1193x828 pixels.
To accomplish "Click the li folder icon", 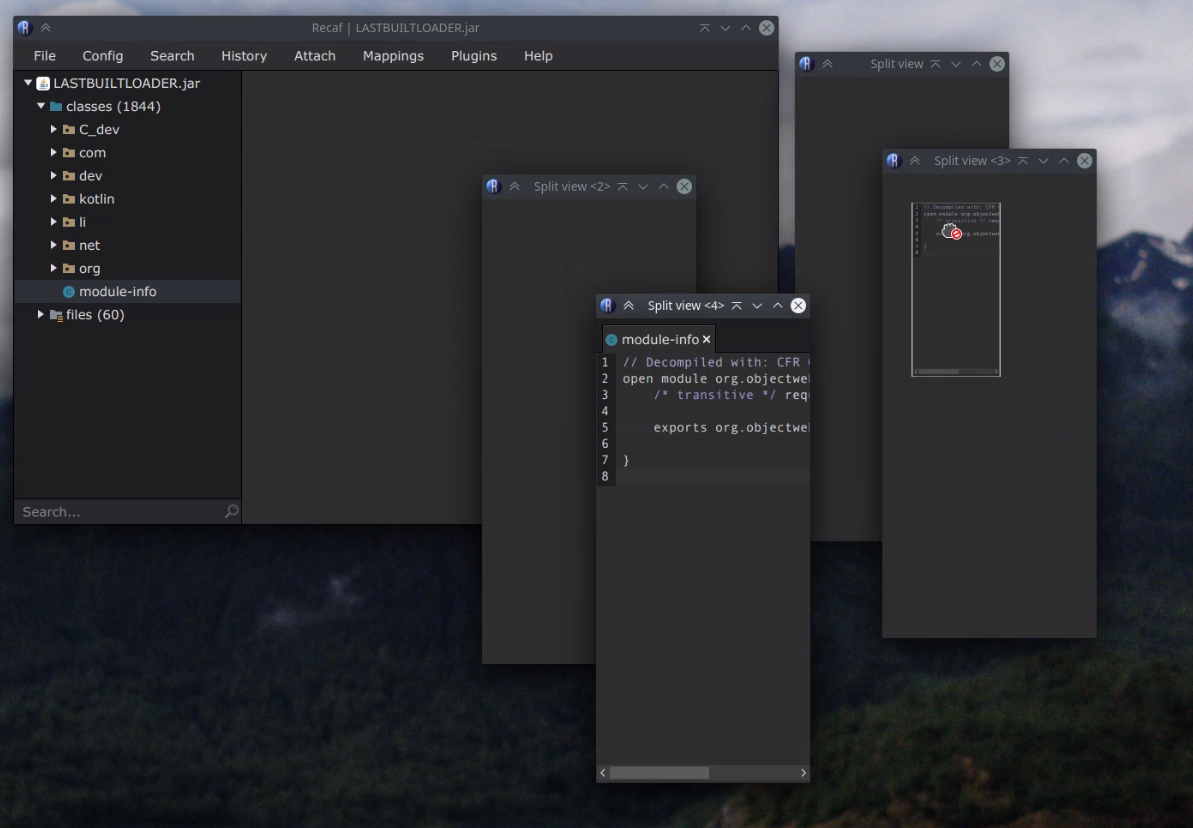I will [68, 222].
